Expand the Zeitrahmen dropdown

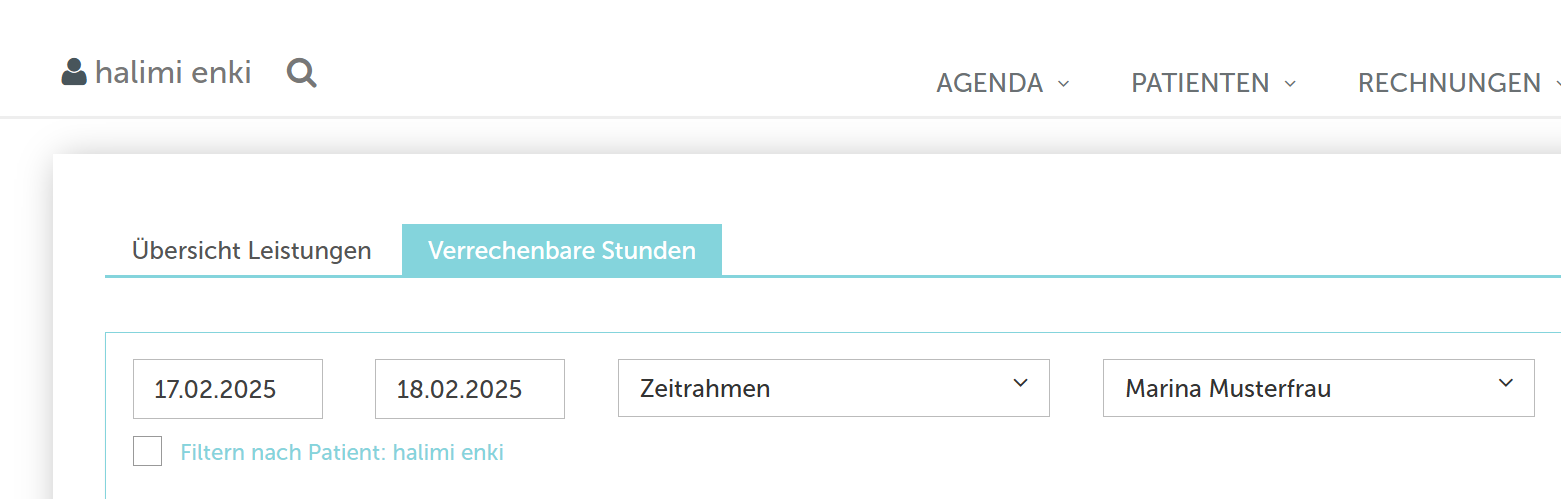click(834, 388)
